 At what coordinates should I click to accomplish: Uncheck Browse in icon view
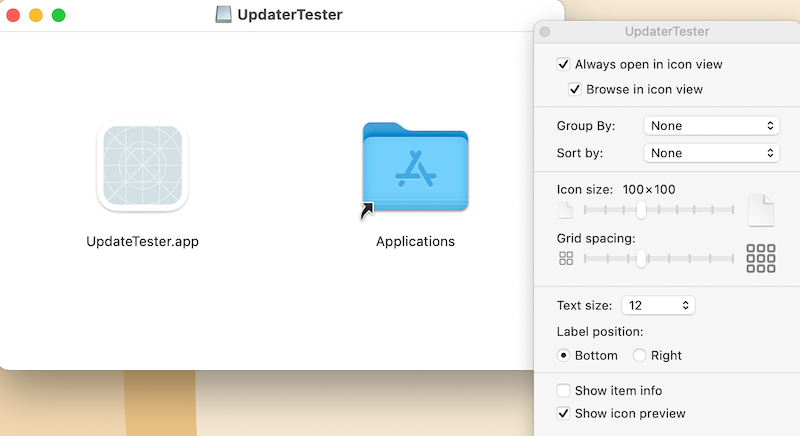click(574, 89)
